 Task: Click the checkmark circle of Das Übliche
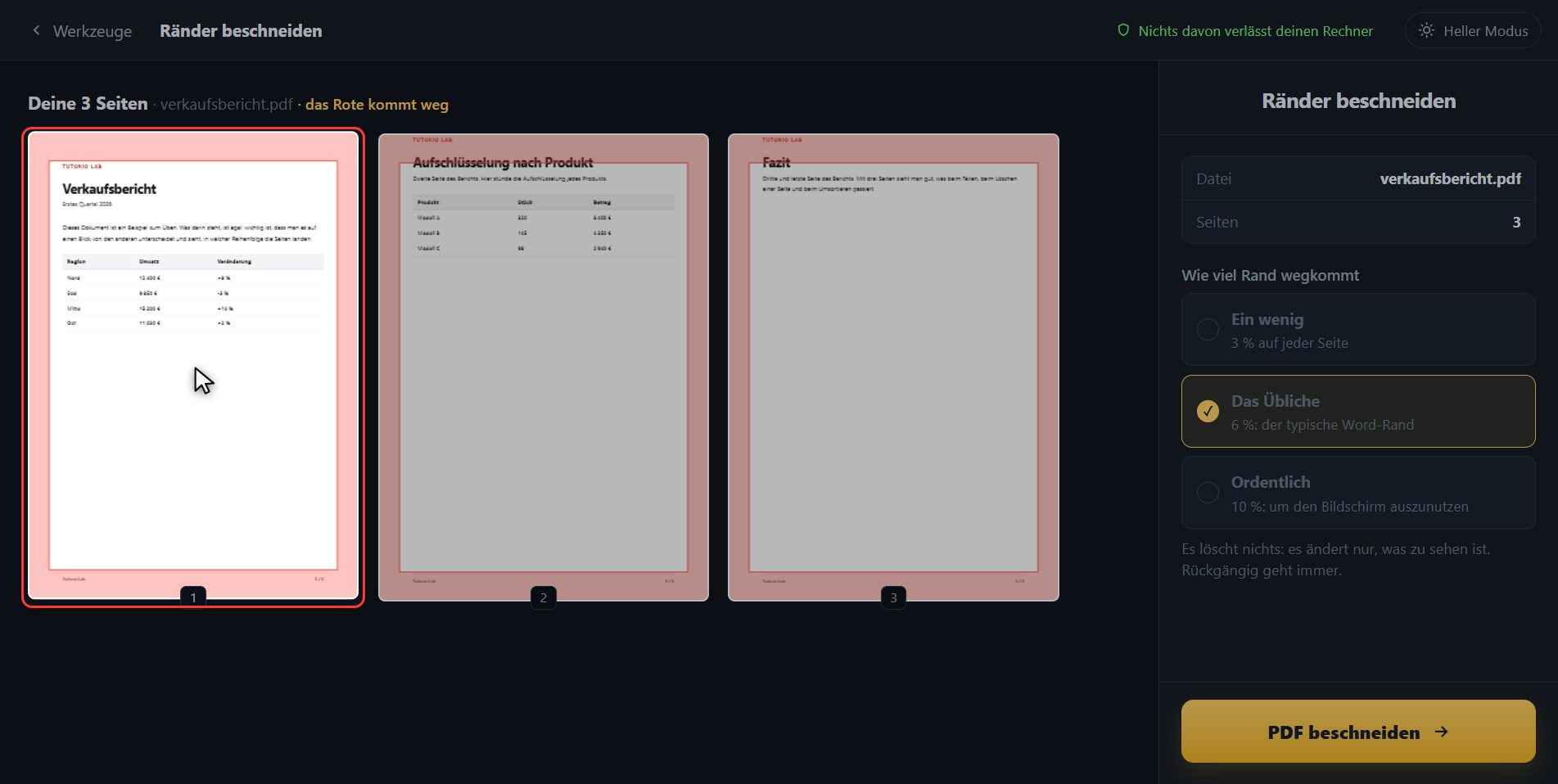[x=1208, y=411]
